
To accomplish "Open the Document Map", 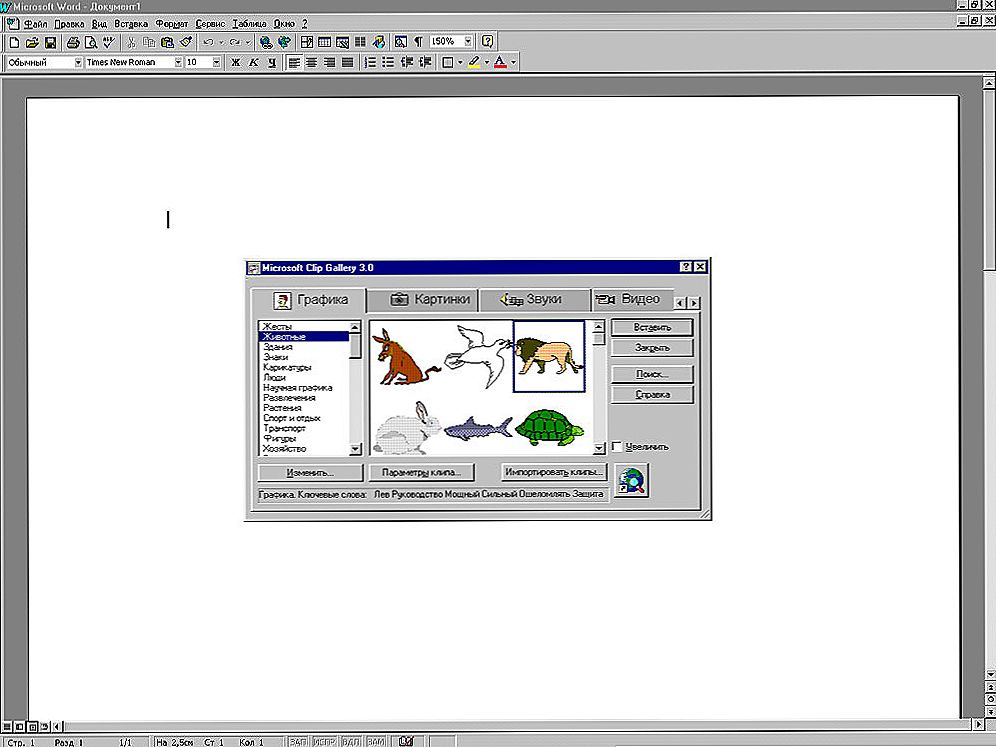I will 401,43.
